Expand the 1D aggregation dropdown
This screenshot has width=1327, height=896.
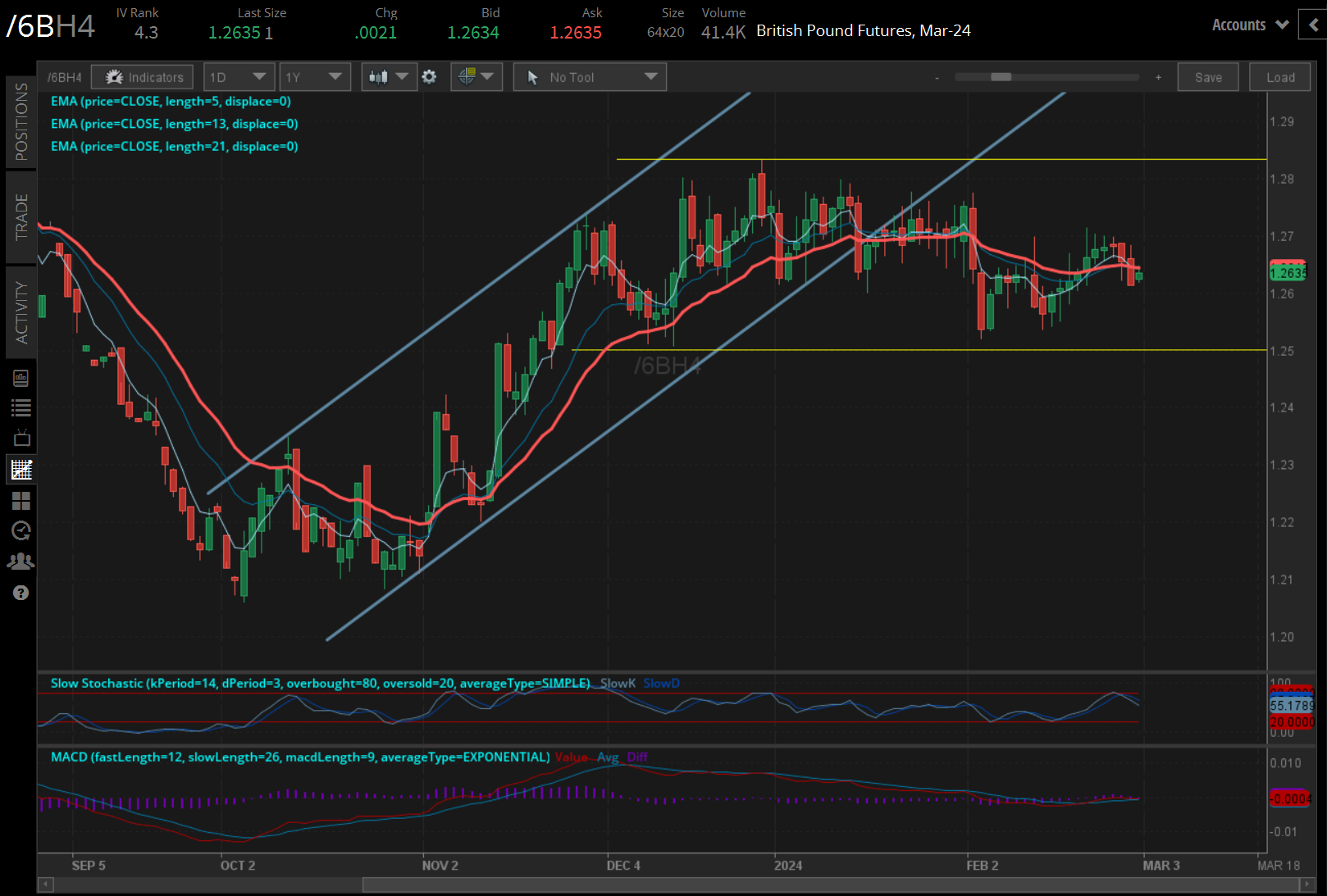(x=238, y=77)
